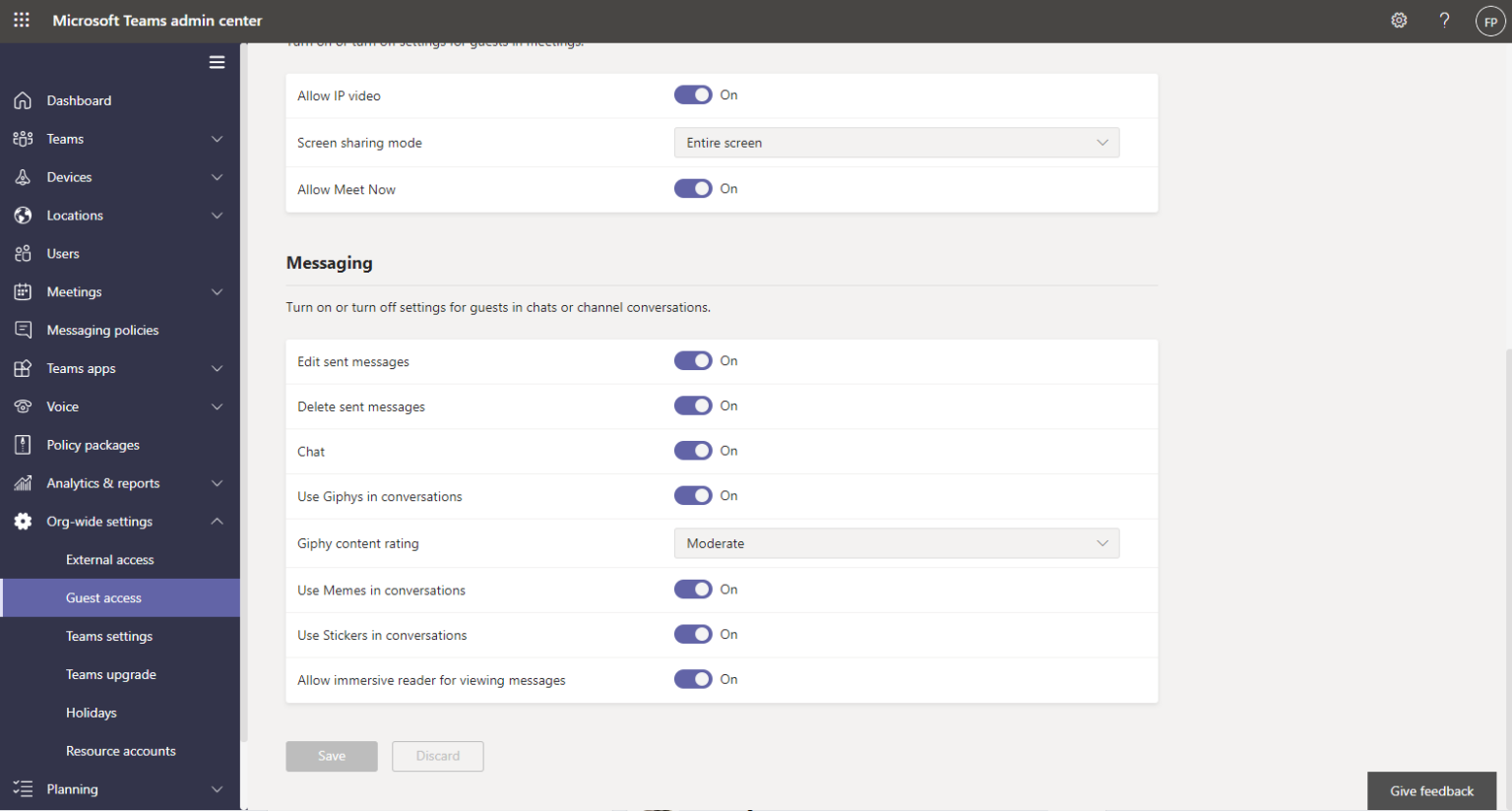Collapse the navigation with the hamburger icon
This screenshot has width=1512, height=811.
point(217,61)
